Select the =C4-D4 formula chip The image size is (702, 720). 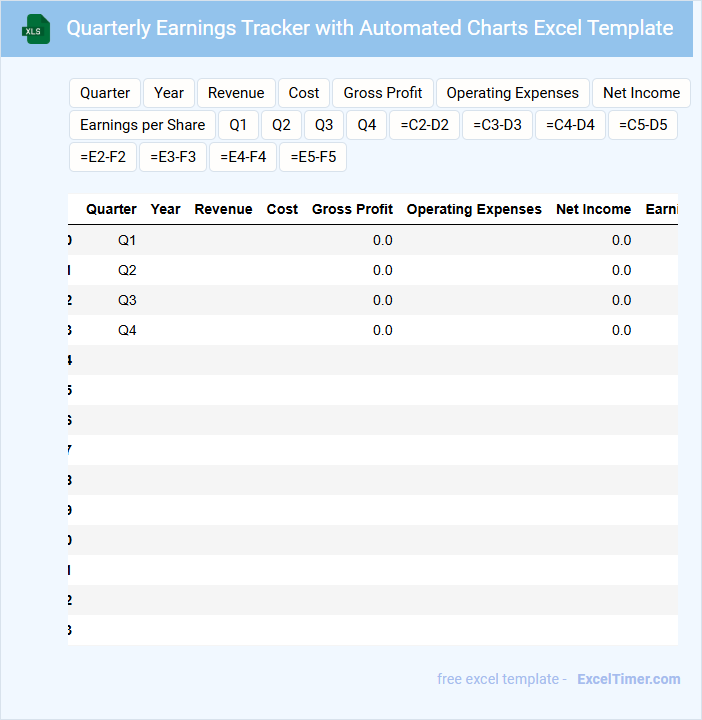[x=570, y=125]
